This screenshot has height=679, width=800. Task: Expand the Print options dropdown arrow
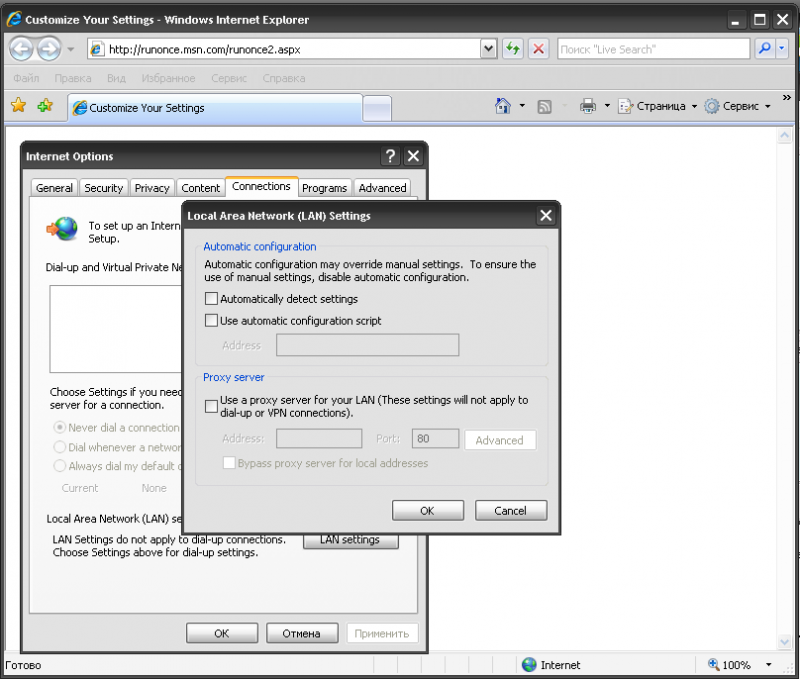(x=607, y=106)
